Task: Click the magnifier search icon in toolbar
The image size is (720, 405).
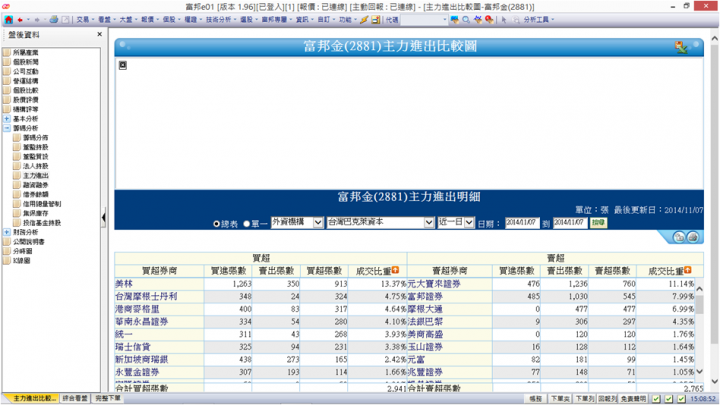Action: 466,20
